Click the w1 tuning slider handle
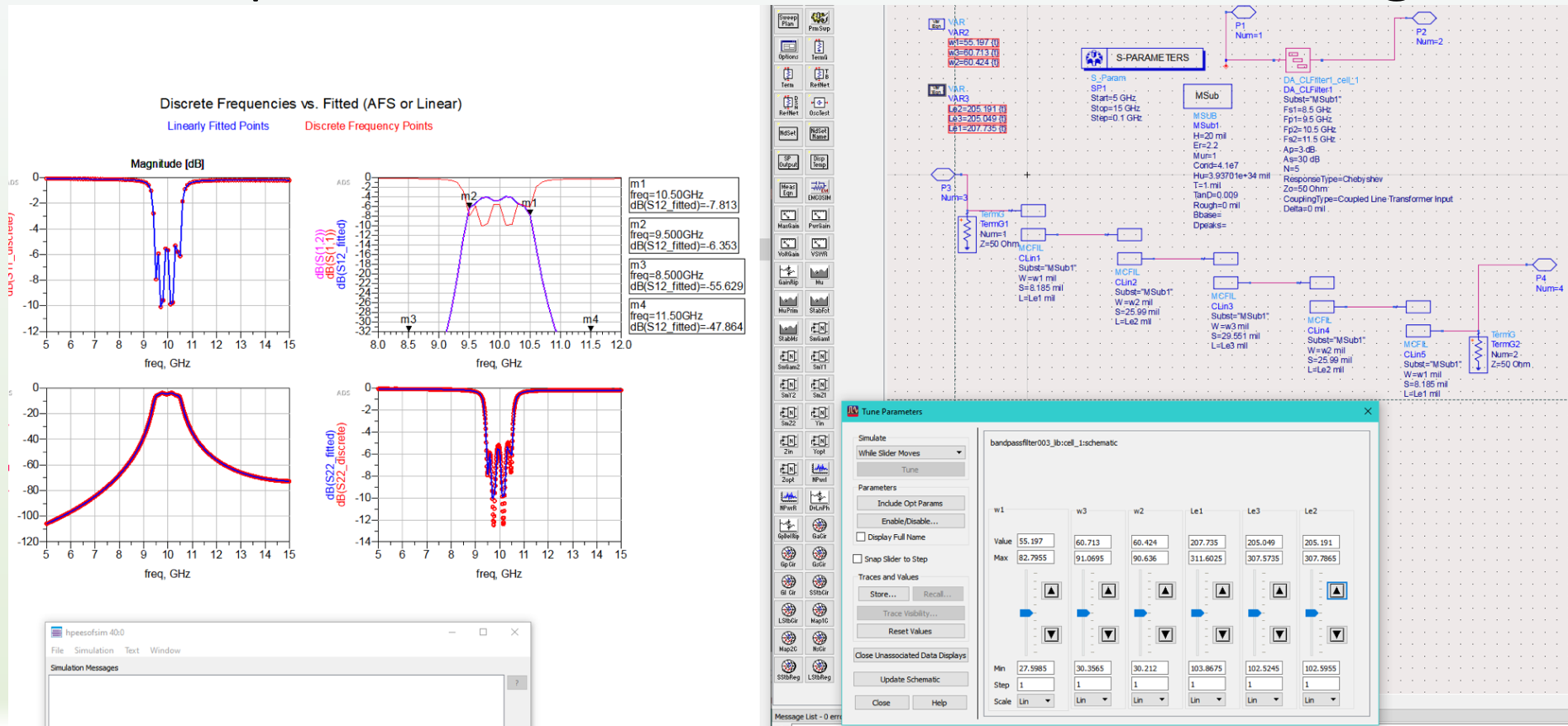Screen dimensions: 1568x726 [1026, 613]
